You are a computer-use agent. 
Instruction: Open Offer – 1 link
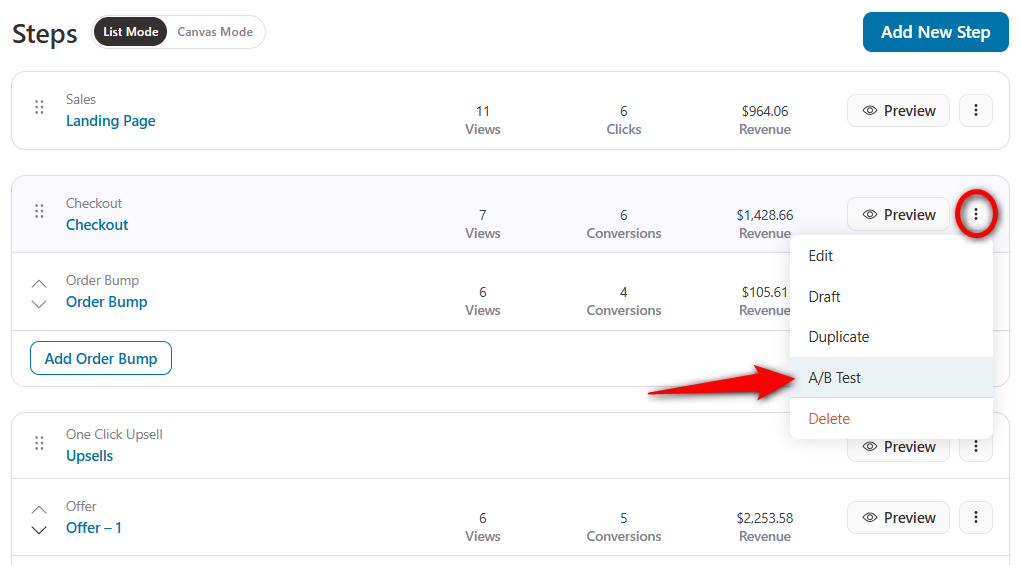[94, 528]
